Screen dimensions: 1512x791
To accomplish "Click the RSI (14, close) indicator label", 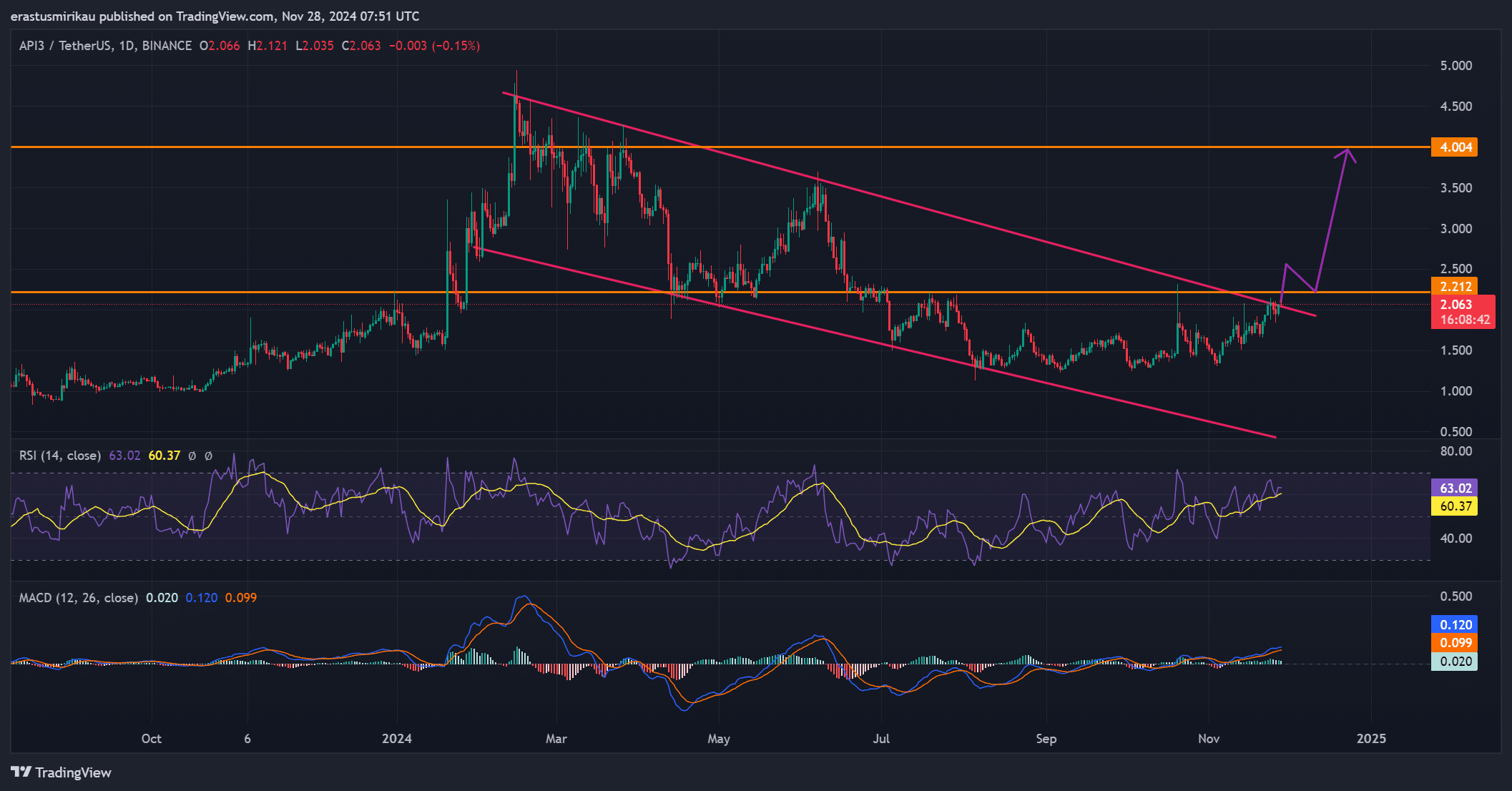I will pos(60,456).
